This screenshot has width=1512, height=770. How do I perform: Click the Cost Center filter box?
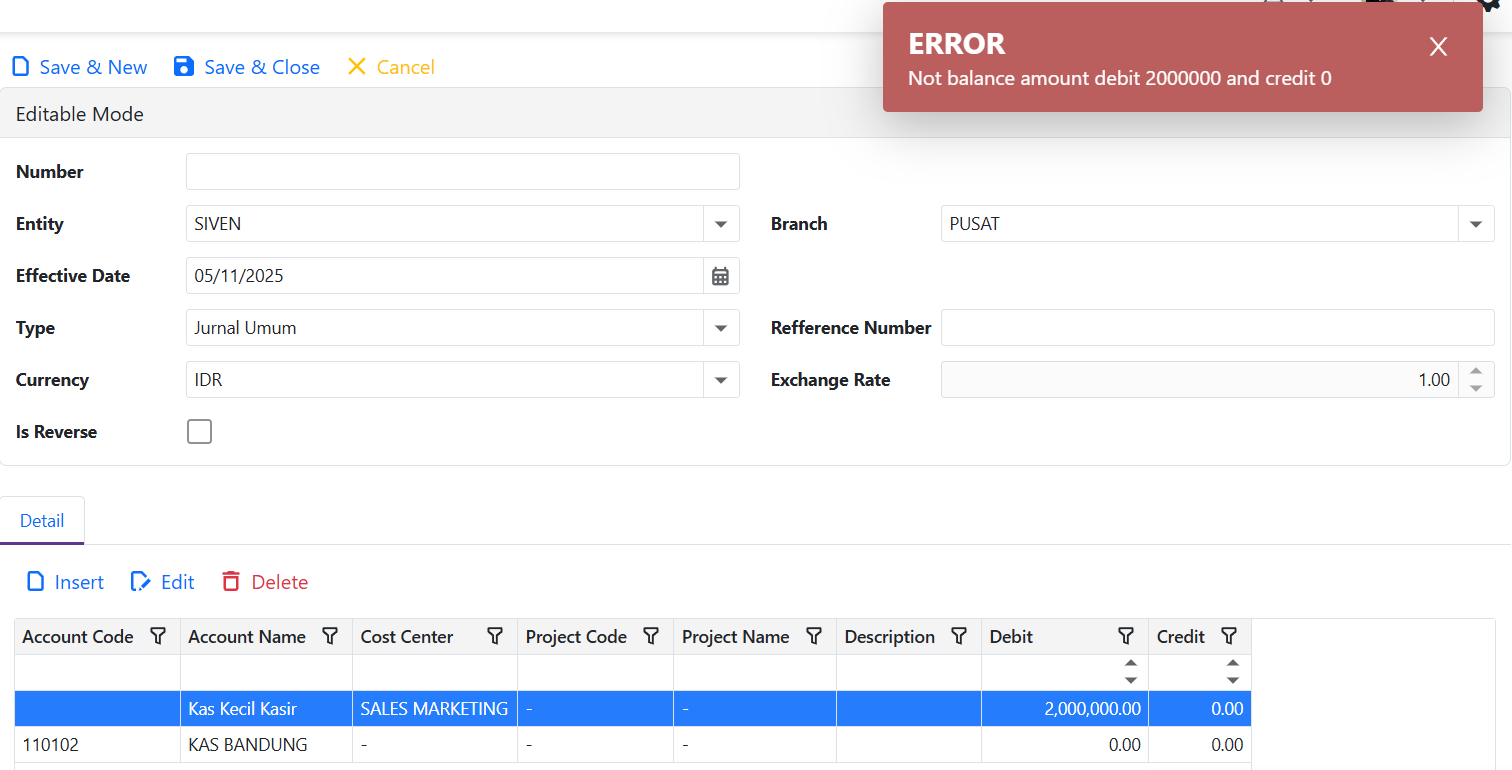435,673
